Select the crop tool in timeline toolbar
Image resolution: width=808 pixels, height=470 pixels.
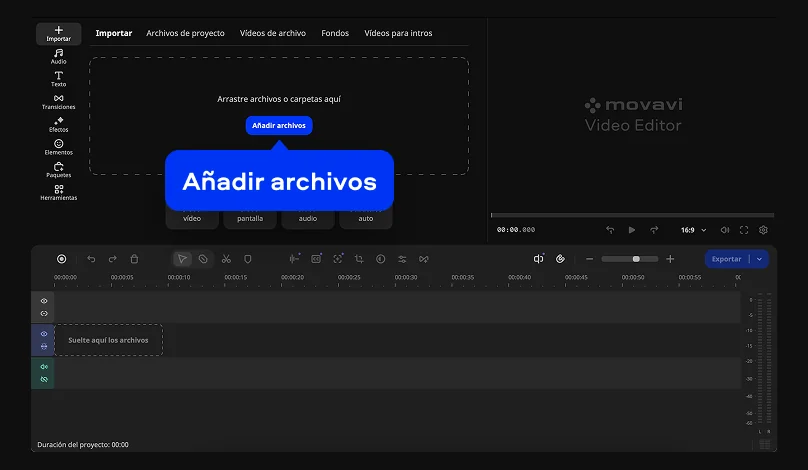pos(359,259)
